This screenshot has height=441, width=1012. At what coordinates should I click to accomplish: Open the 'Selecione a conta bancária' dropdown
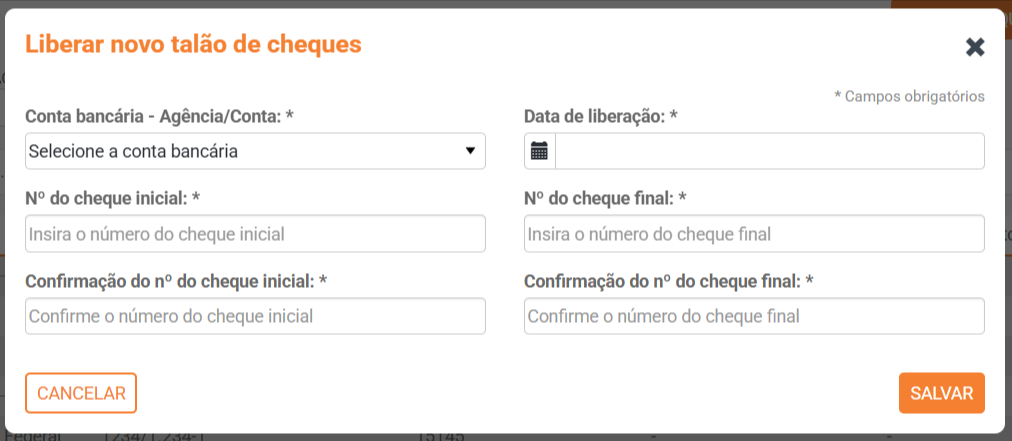coord(255,151)
